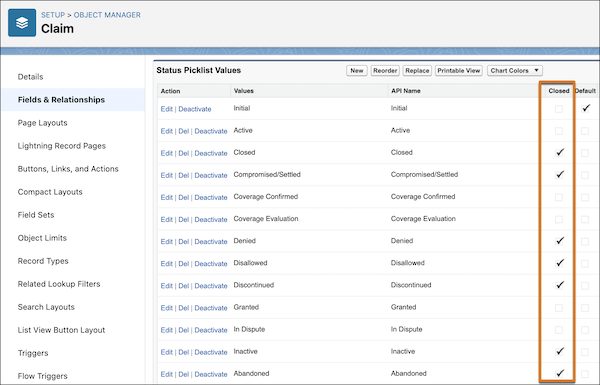The width and height of the screenshot is (600, 385).
Task: Delete the In Dispute value
Action: click(184, 330)
